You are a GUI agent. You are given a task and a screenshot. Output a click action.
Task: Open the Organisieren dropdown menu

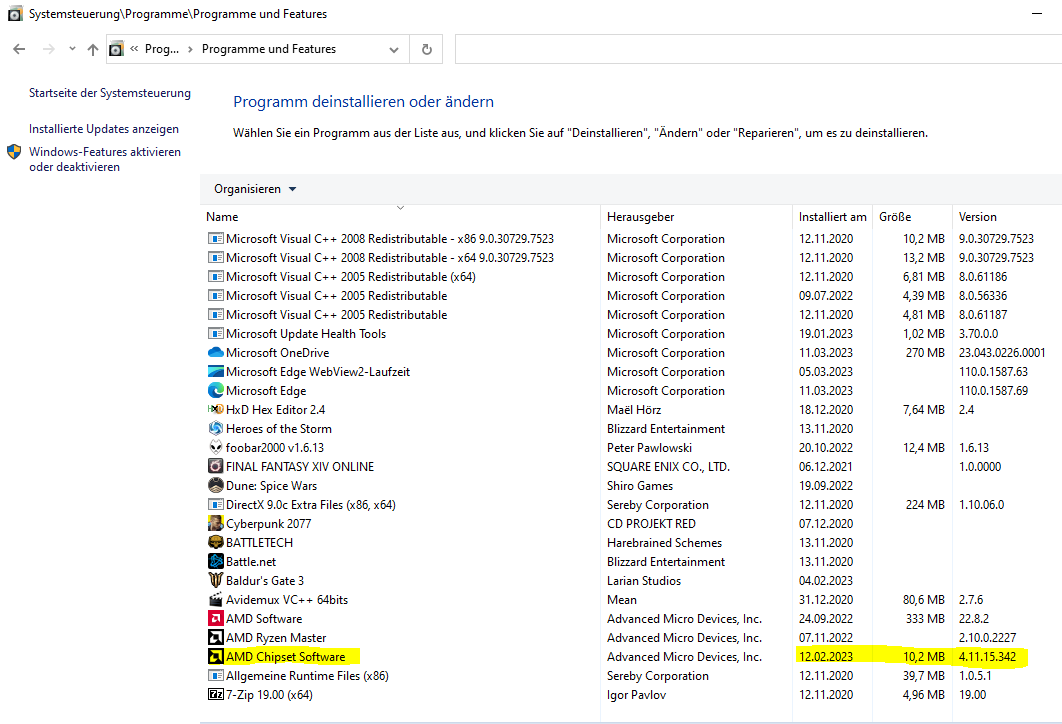coord(255,189)
